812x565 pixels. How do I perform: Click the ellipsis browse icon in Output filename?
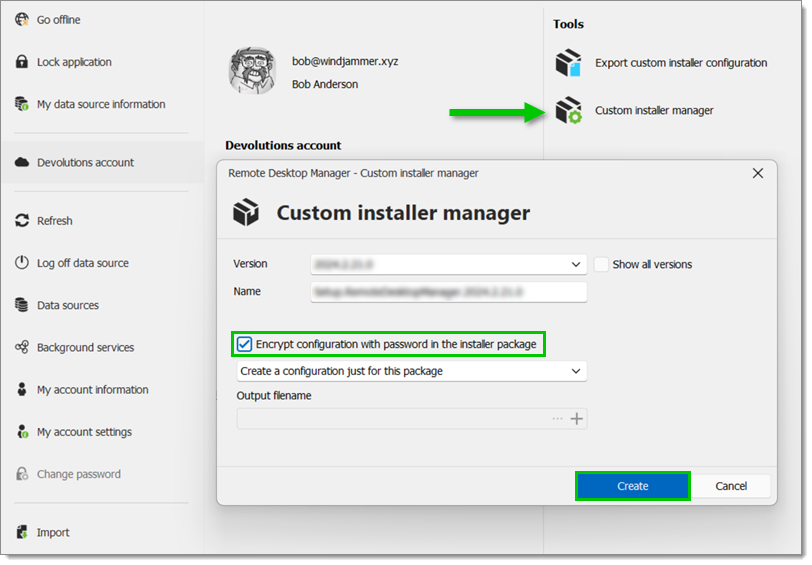click(x=557, y=418)
